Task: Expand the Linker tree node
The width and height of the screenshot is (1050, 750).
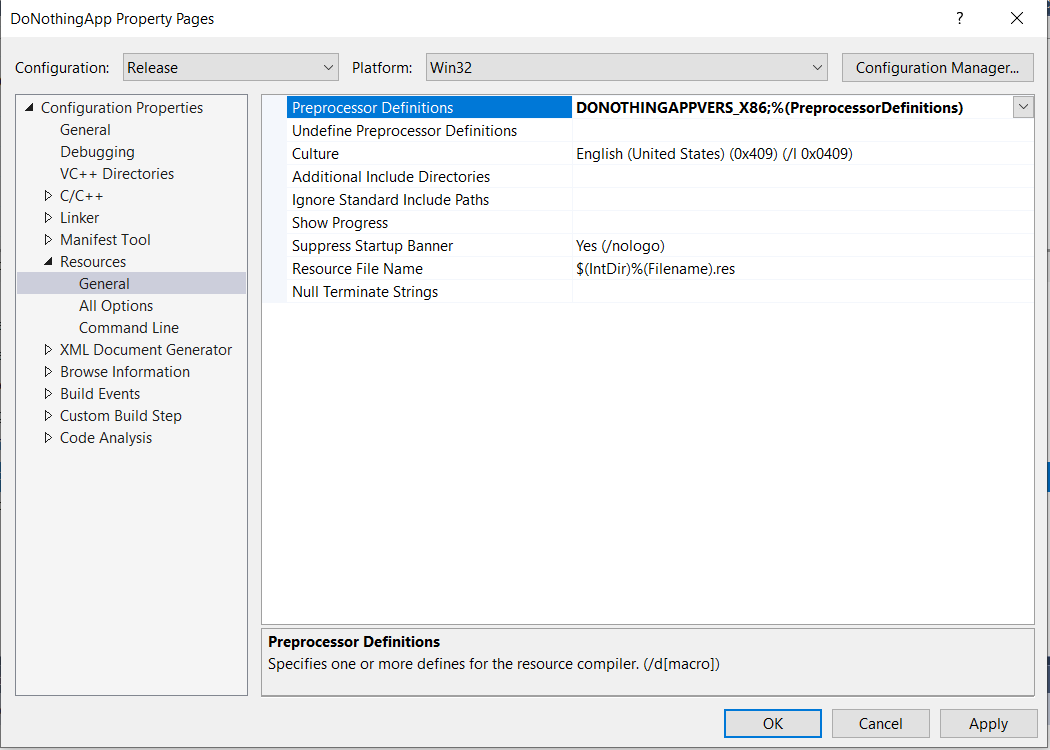Action: (x=48, y=218)
